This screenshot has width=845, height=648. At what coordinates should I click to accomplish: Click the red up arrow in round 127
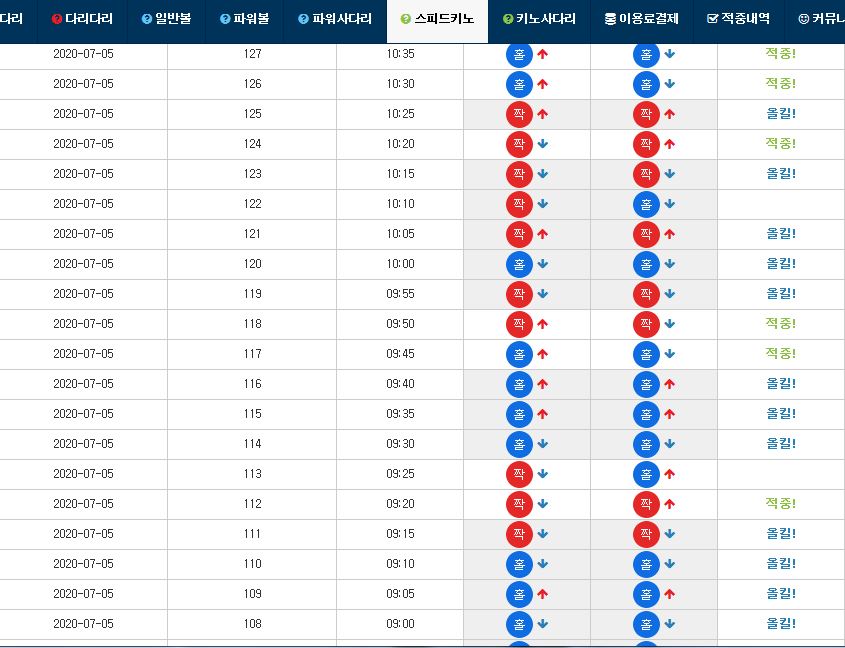click(x=543, y=54)
